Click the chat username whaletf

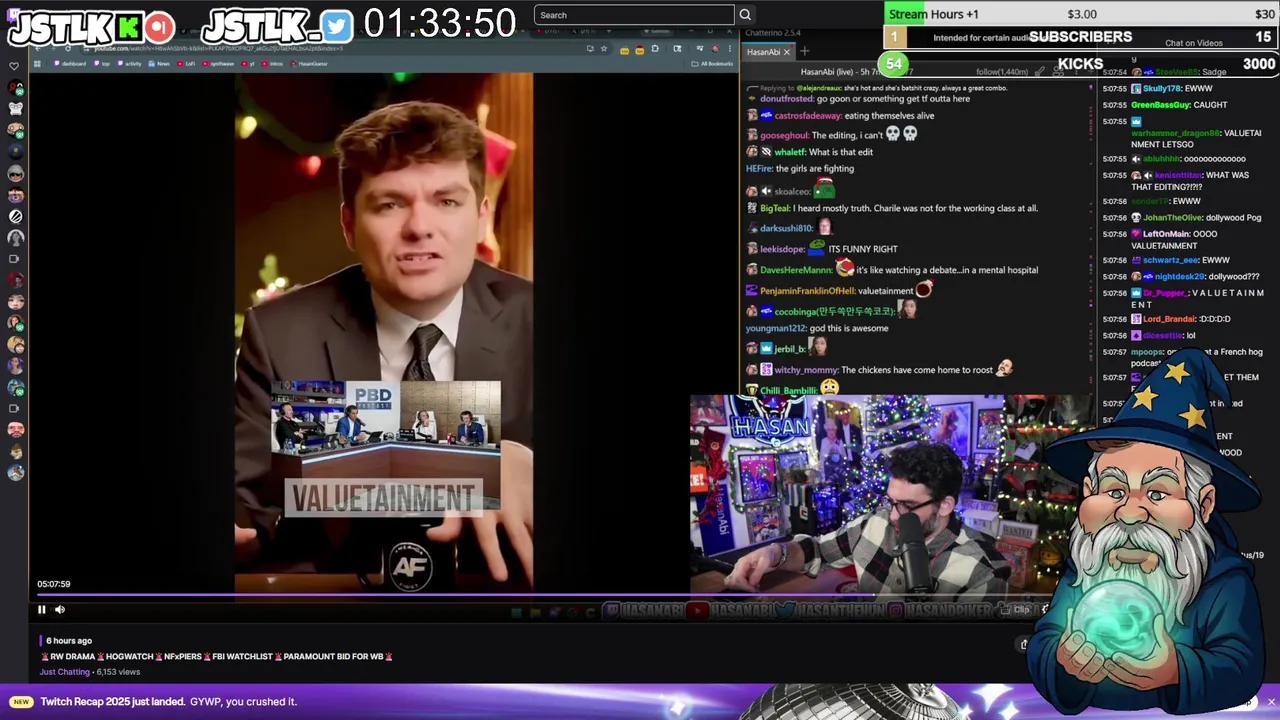[x=790, y=152]
